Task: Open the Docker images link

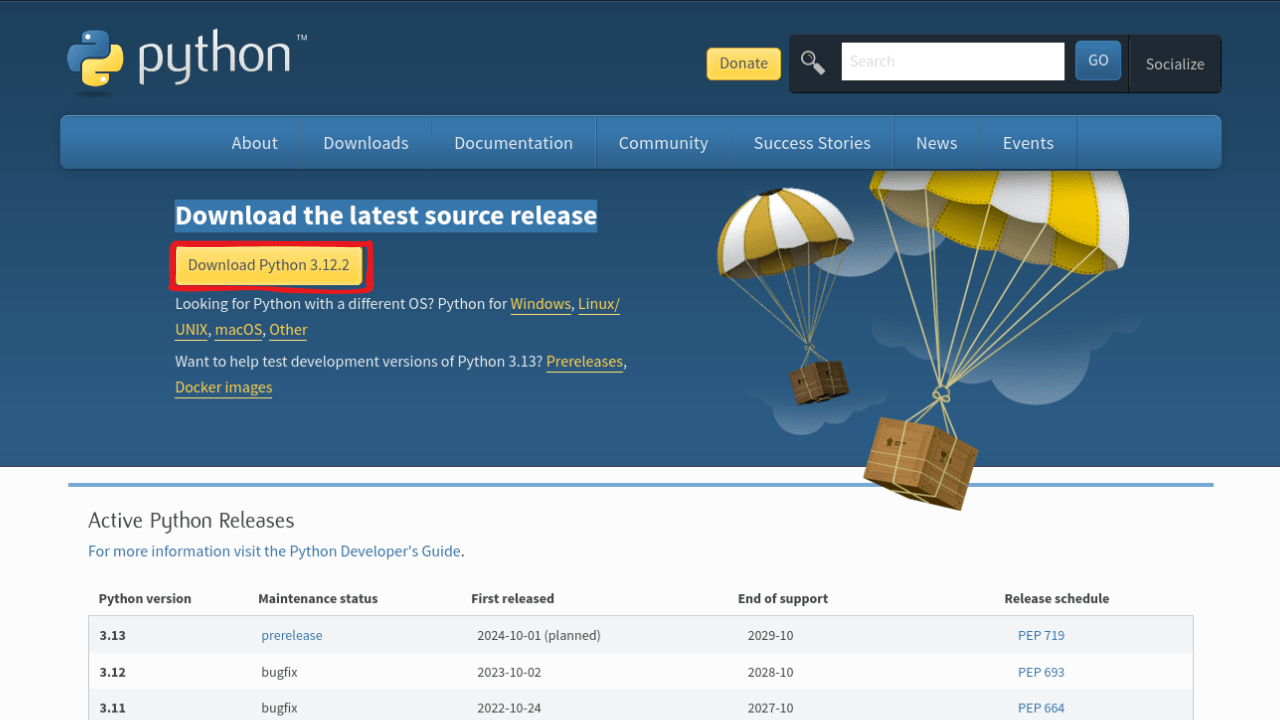Action: point(223,388)
